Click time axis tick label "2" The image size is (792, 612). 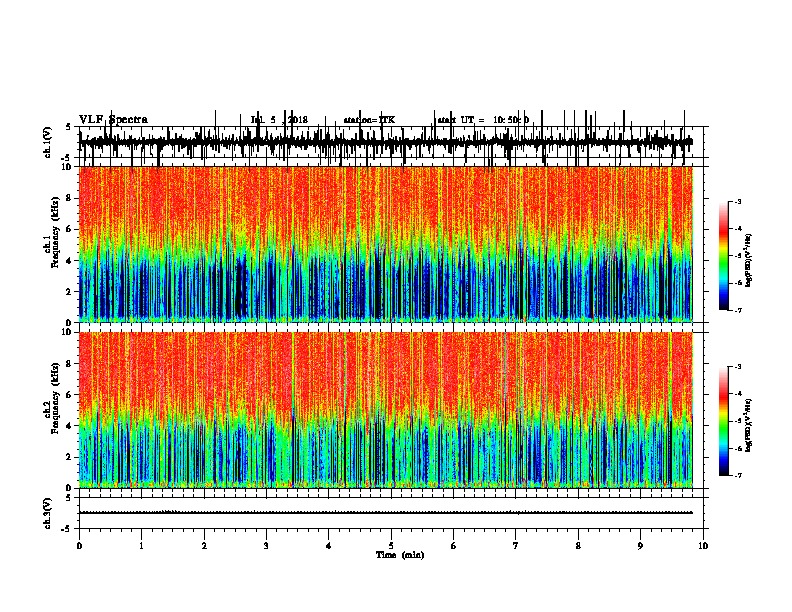click(204, 546)
